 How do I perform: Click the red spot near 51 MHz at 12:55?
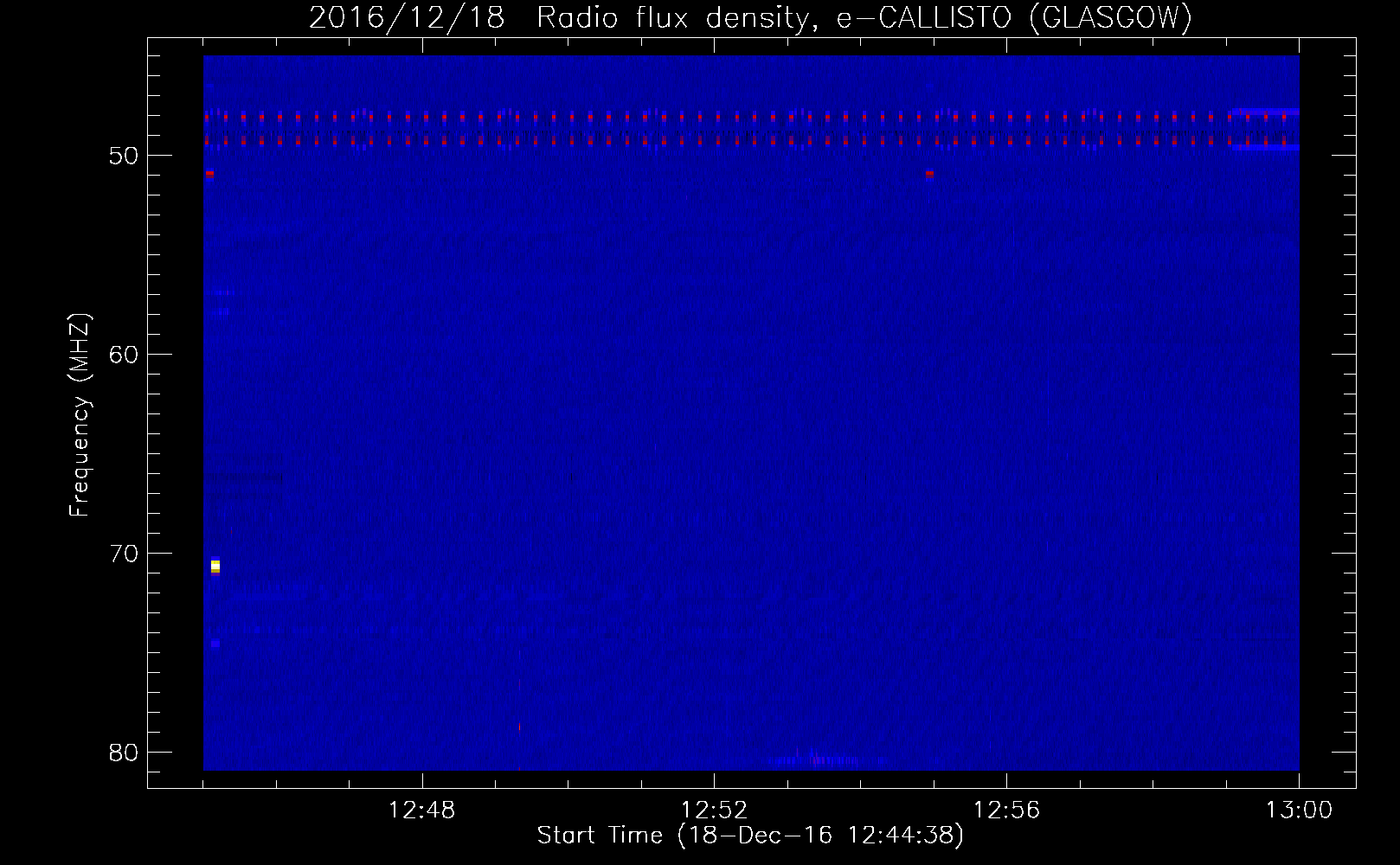click(929, 174)
